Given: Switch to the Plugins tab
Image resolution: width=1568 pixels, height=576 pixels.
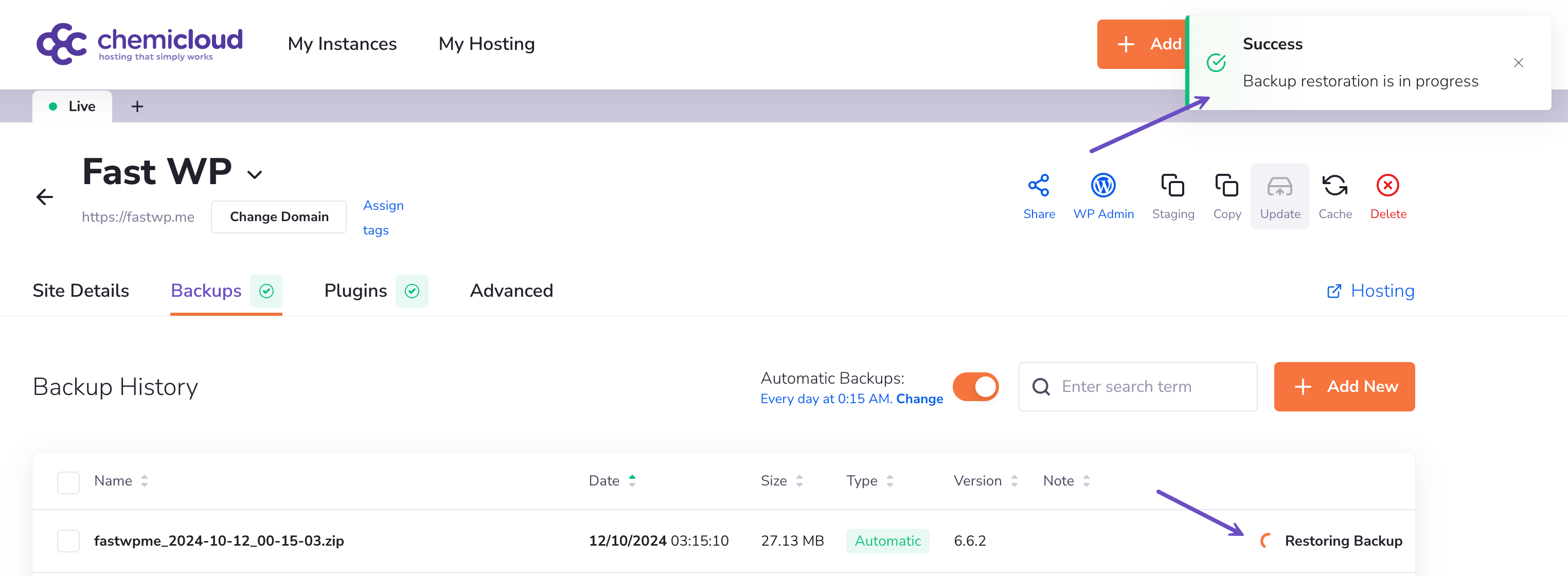Looking at the screenshot, I should tap(355, 291).
